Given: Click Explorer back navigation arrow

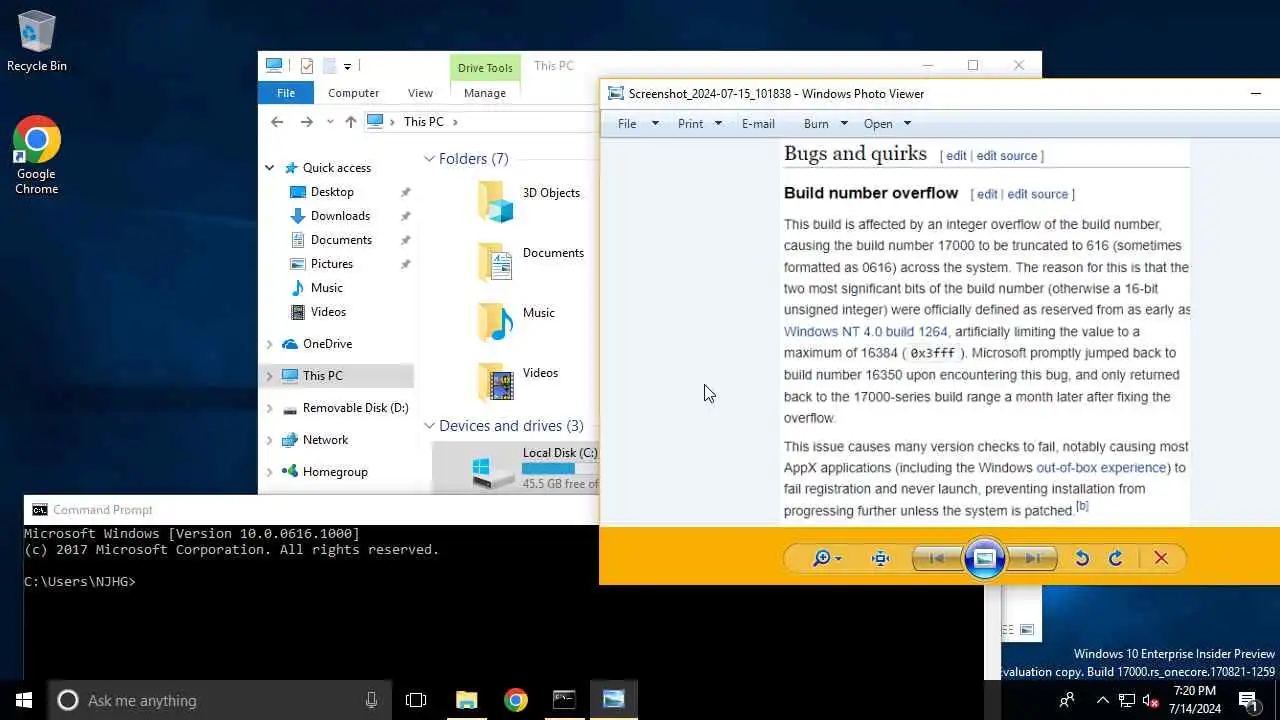Looking at the screenshot, I should coord(277,122).
